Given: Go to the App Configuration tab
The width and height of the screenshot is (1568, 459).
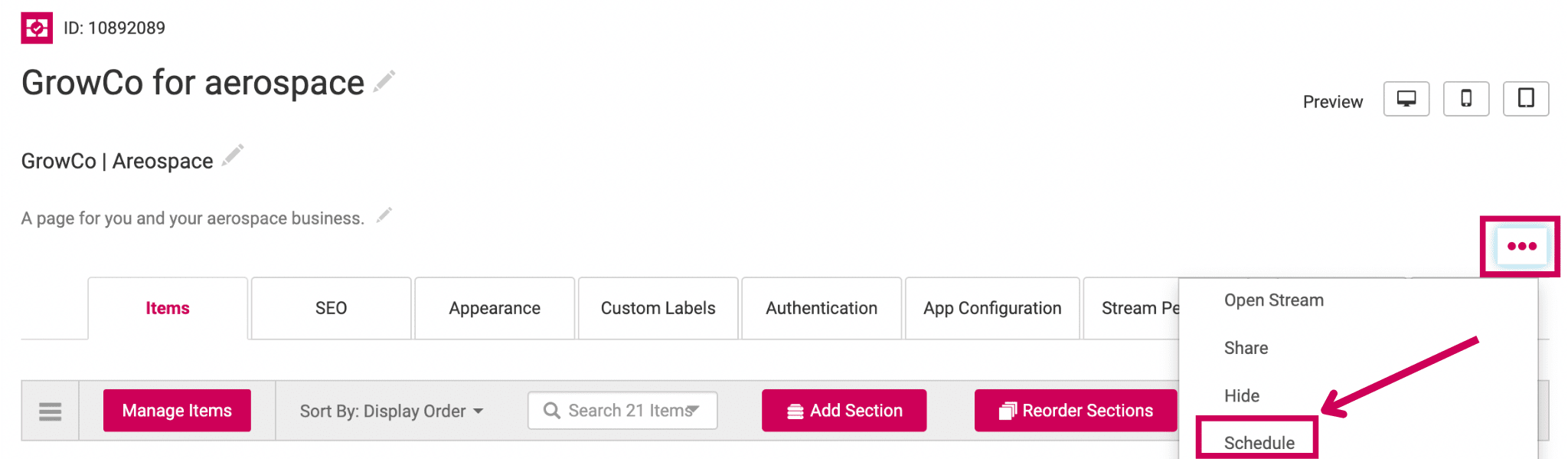Looking at the screenshot, I should click(992, 308).
